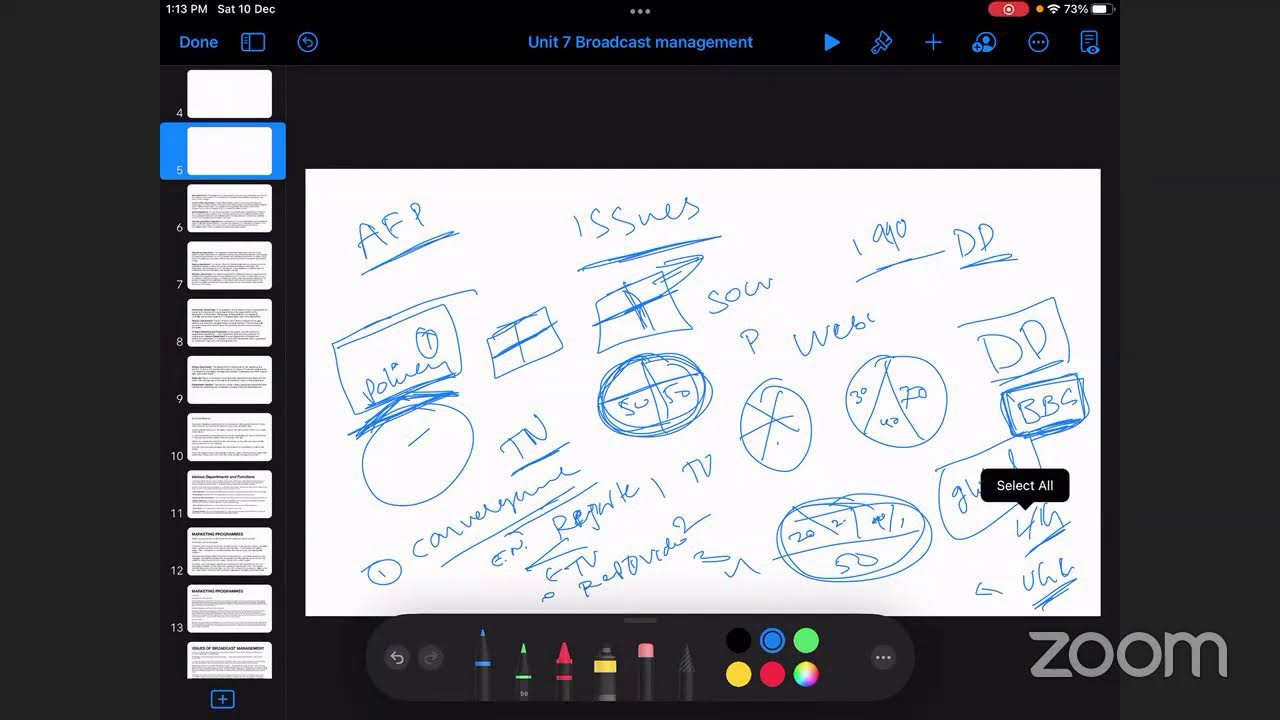The height and width of the screenshot is (720, 1280).
Task: Select slide 6 thumbnail
Action: coord(229,208)
